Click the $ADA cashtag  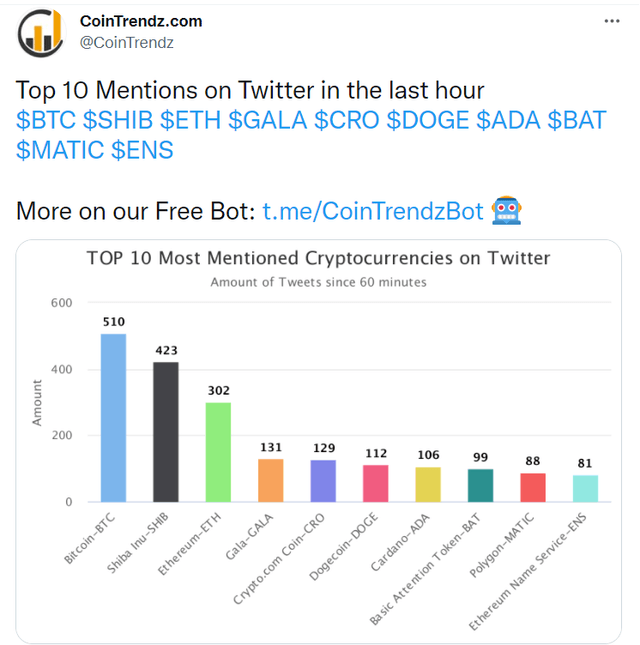point(507,120)
